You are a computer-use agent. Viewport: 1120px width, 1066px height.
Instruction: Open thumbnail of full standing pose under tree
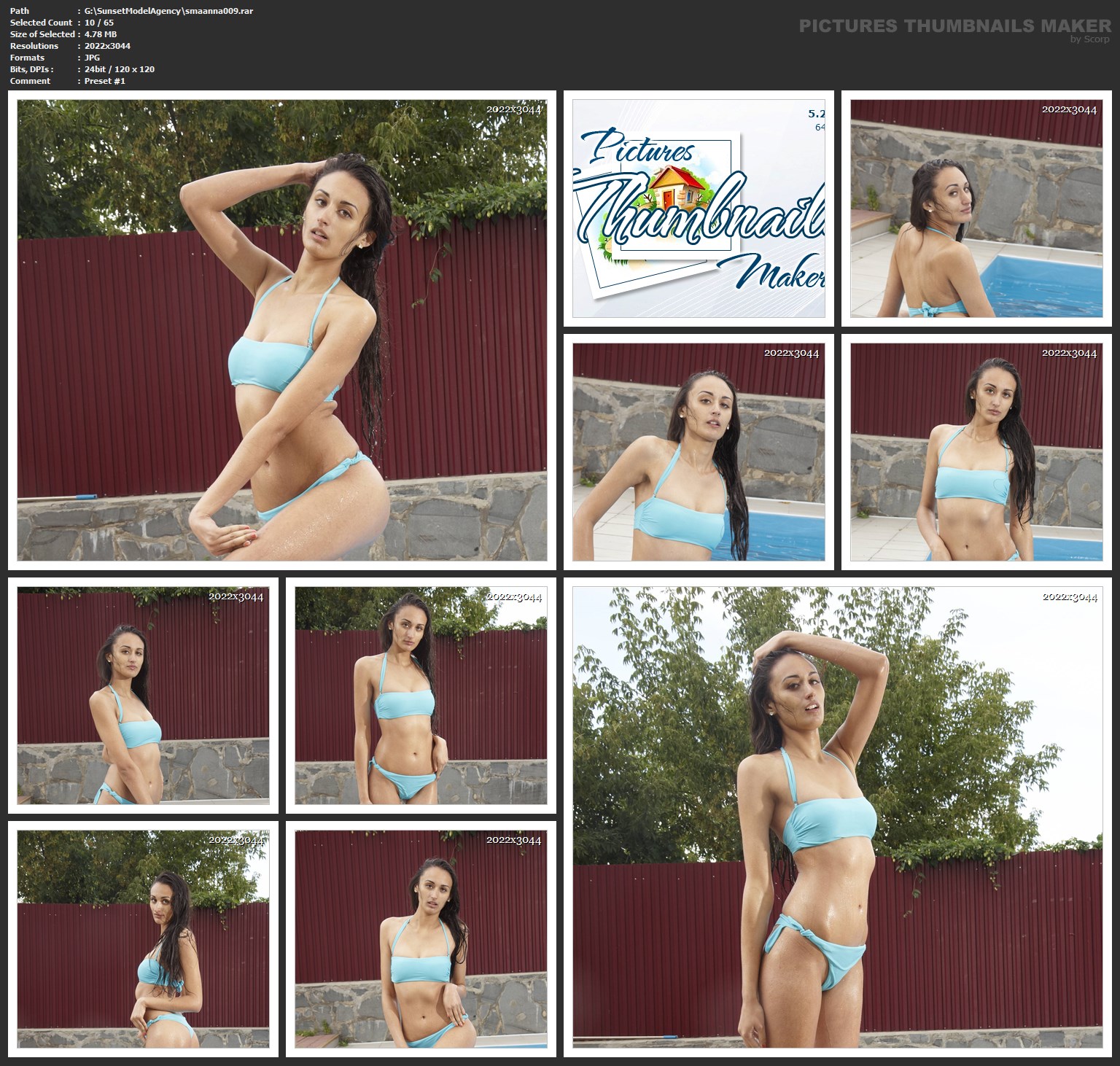[420, 695]
